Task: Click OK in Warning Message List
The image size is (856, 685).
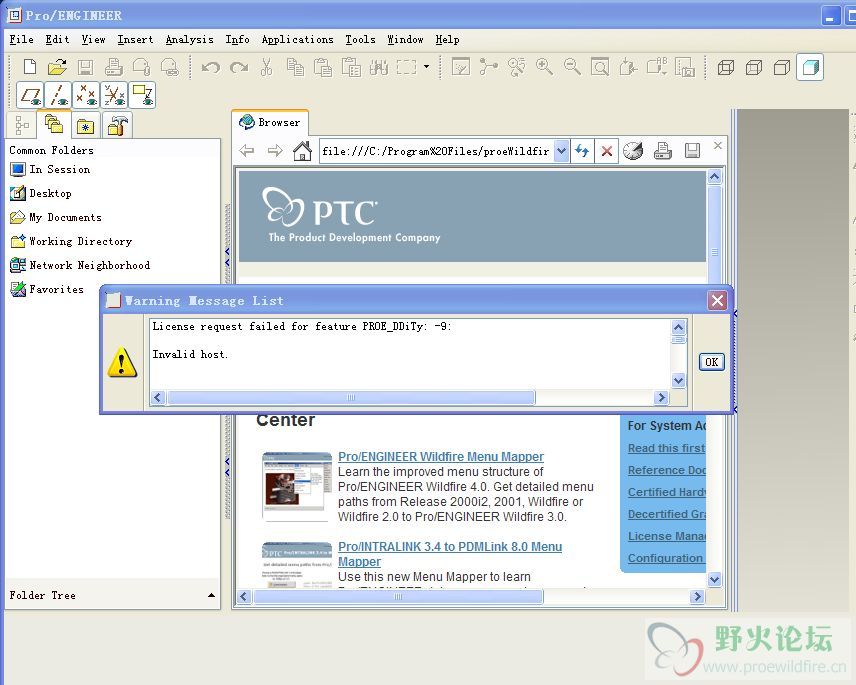Action: click(x=711, y=362)
